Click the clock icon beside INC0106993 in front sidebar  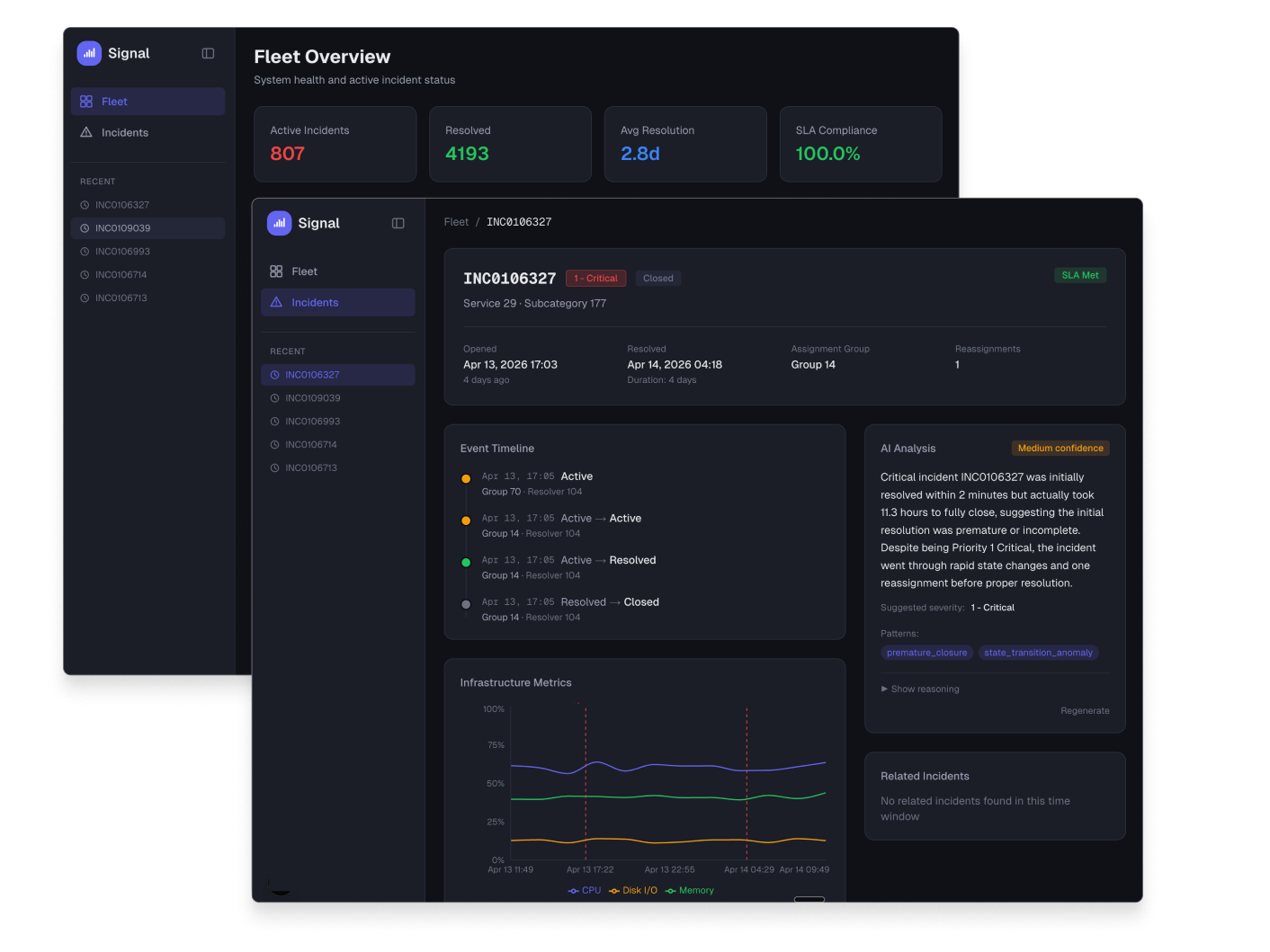(x=275, y=422)
